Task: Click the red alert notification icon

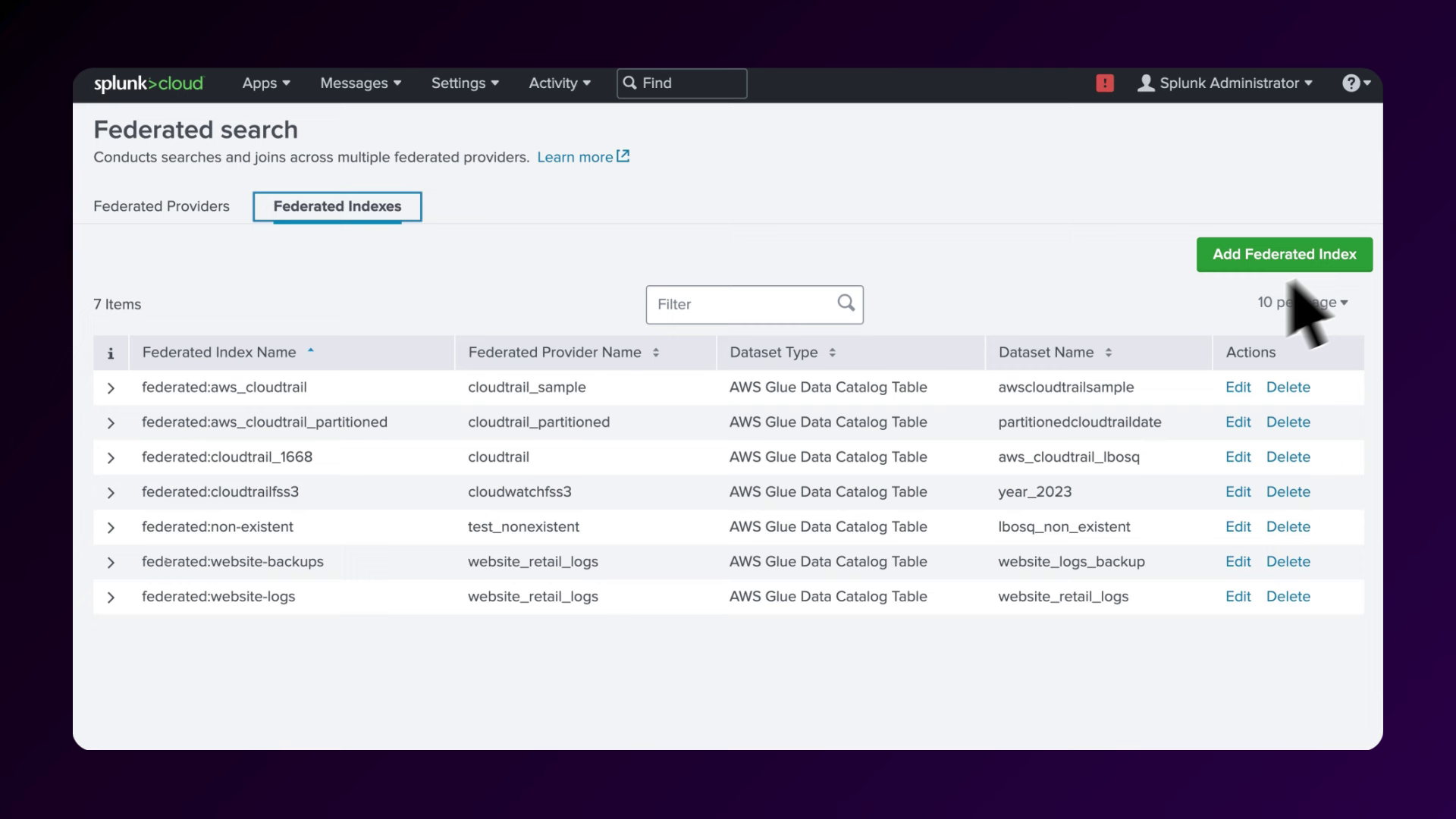Action: pyautogui.click(x=1105, y=83)
